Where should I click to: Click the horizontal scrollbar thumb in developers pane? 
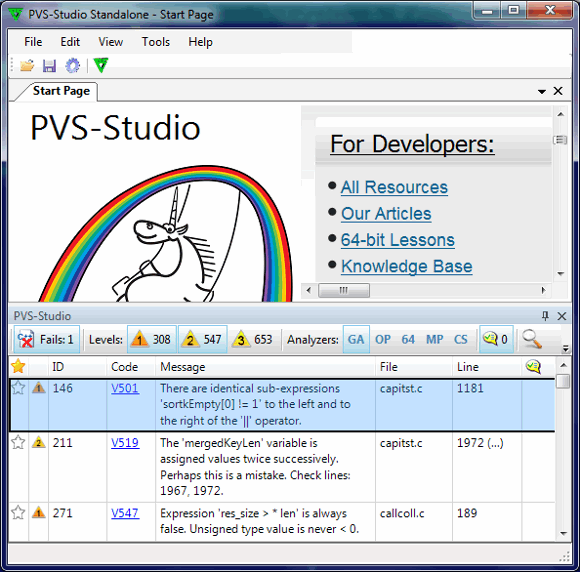point(344,290)
